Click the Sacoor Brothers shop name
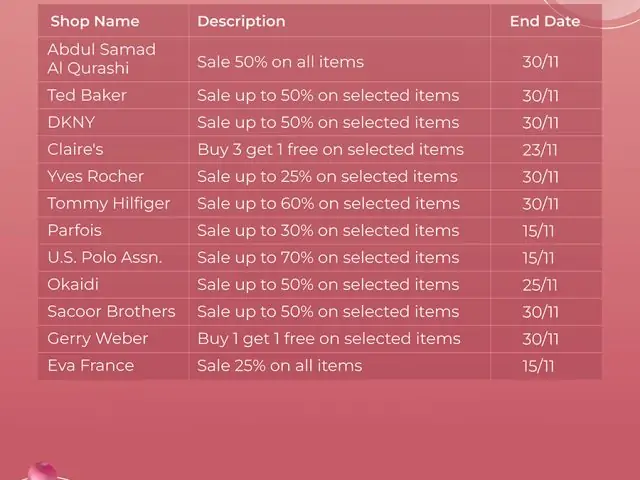This screenshot has width=640, height=480. tap(111, 311)
